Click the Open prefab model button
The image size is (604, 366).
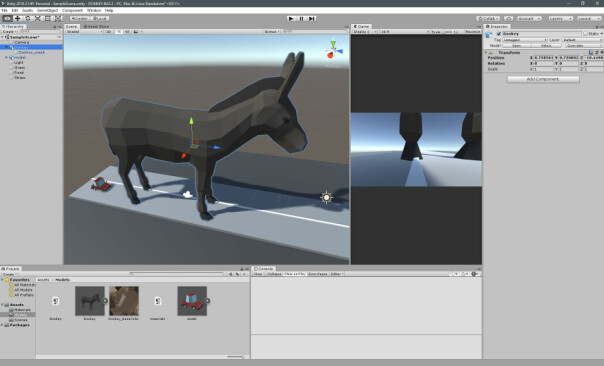click(516, 45)
